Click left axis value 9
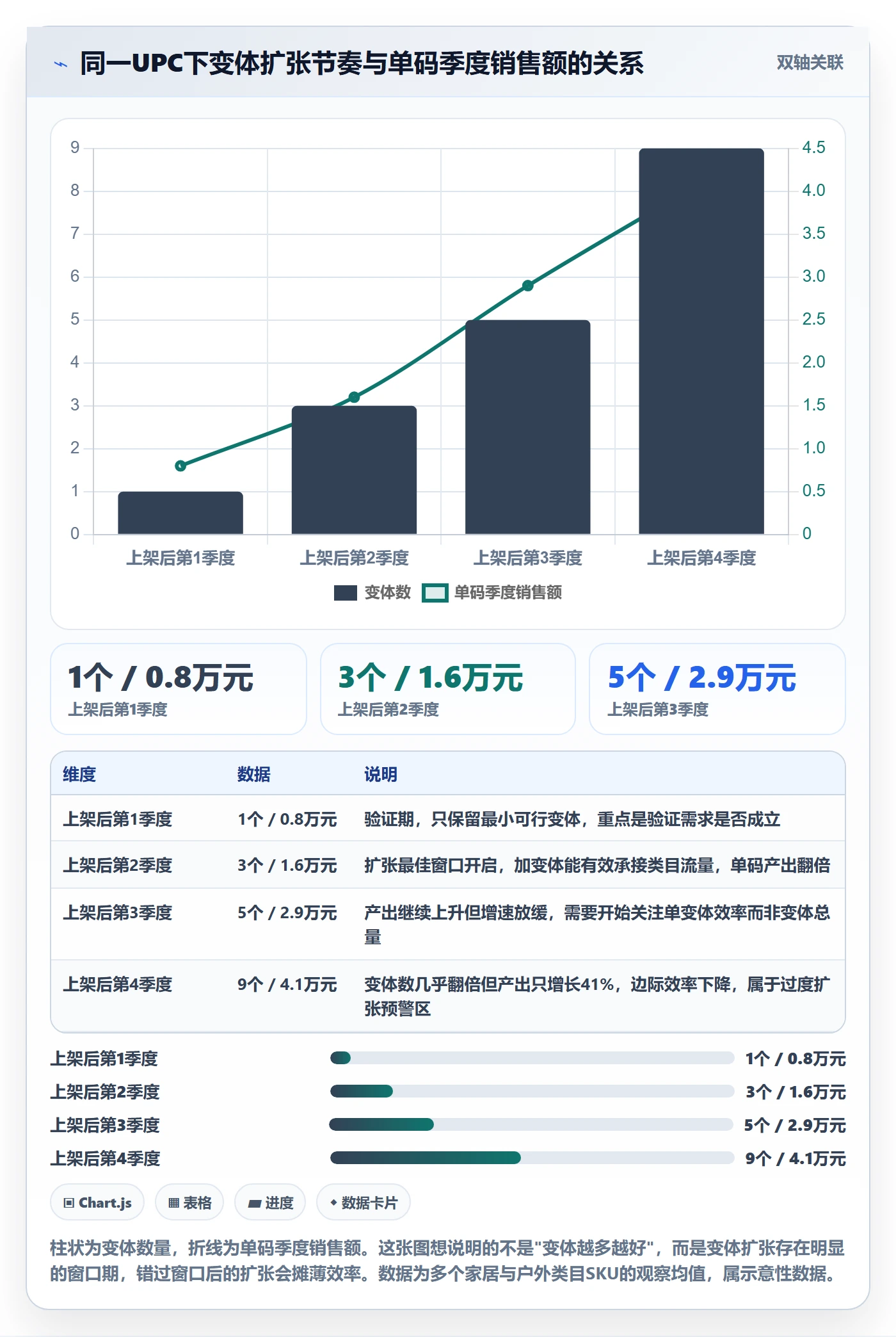 click(75, 147)
